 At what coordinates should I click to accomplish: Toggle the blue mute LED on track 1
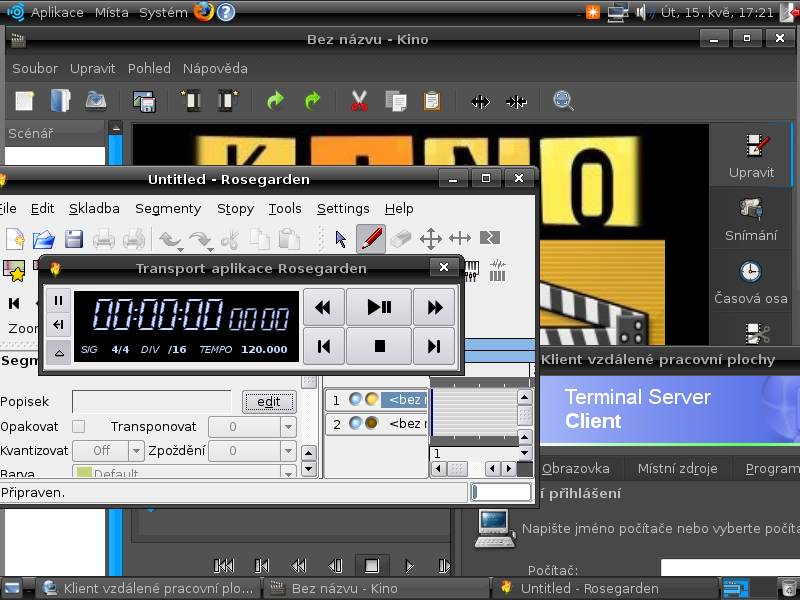355,399
